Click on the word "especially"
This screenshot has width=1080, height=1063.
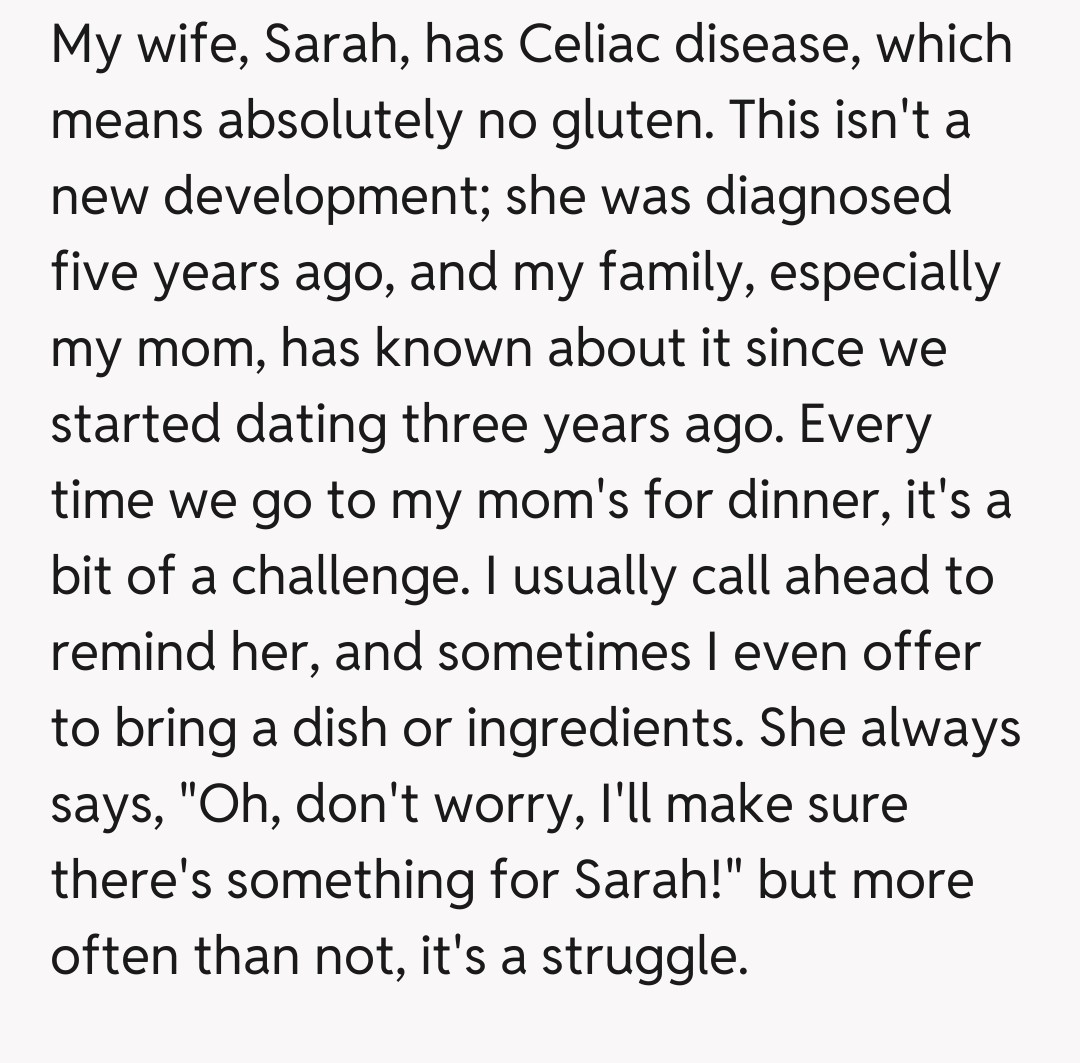(884, 274)
